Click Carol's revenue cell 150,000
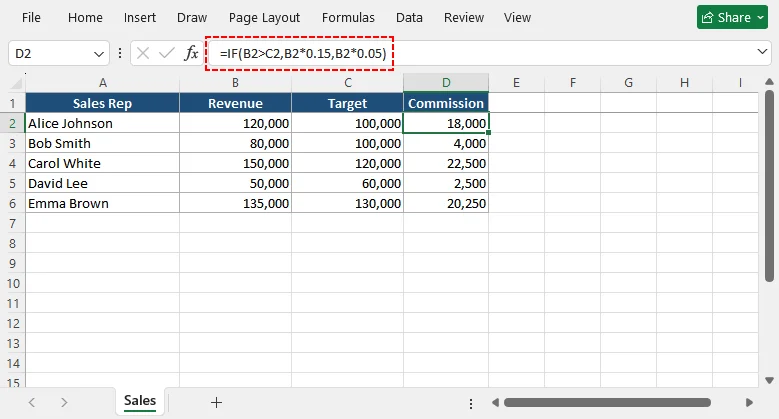This screenshot has width=779, height=419. pyautogui.click(x=235, y=163)
